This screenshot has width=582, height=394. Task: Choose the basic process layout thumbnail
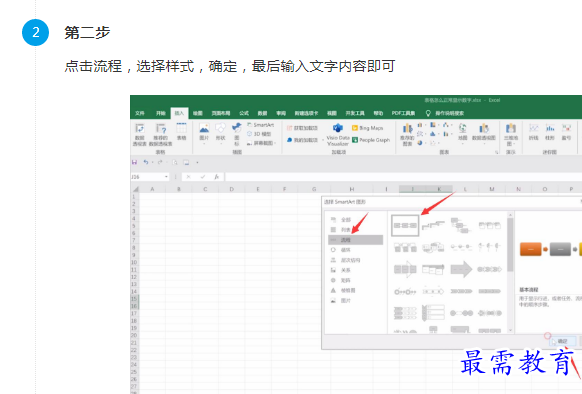tap(405, 225)
